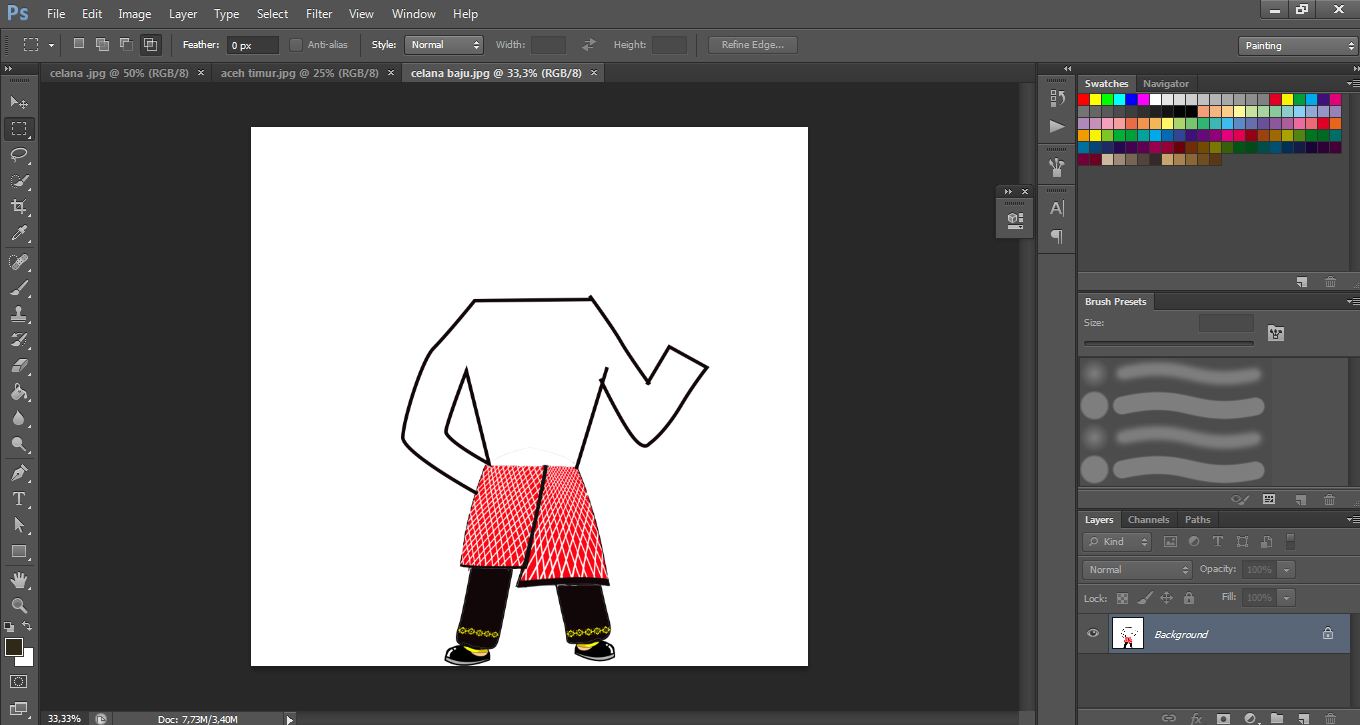Viewport: 1360px width, 725px height.
Task: Choose Intersect with selection mode
Action: click(x=150, y=44)
